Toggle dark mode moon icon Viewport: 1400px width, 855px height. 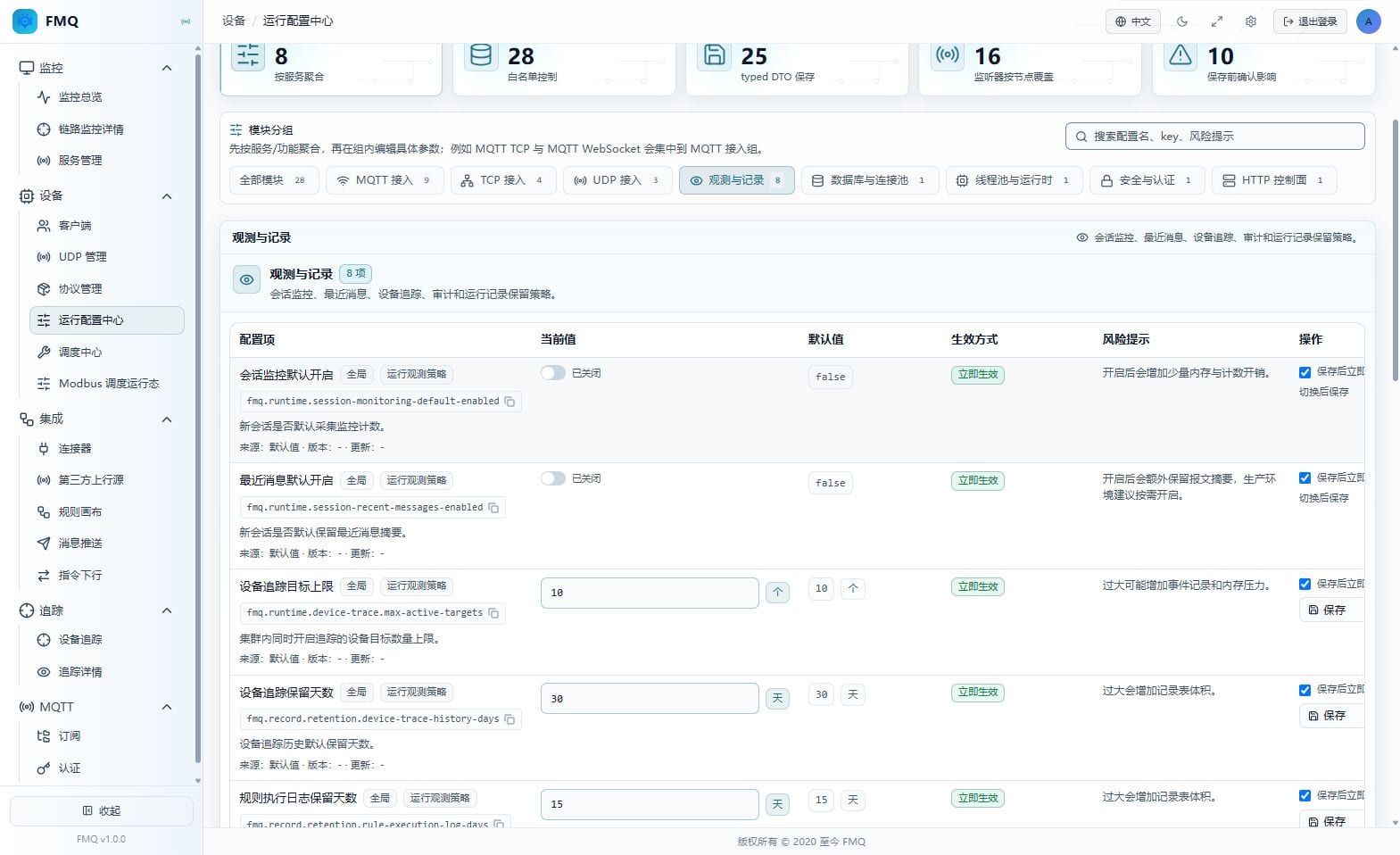[x=1182, y=21]
